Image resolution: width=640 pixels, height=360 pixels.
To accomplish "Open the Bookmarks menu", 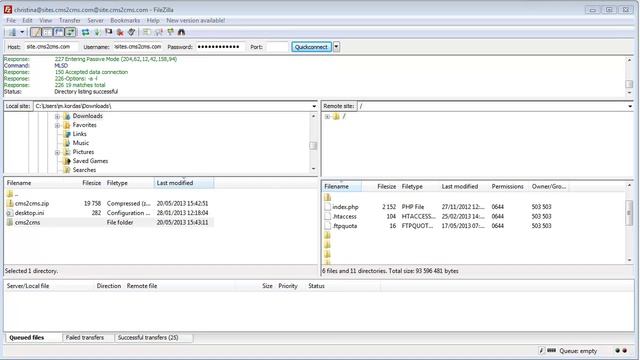I will pos(125,20).
